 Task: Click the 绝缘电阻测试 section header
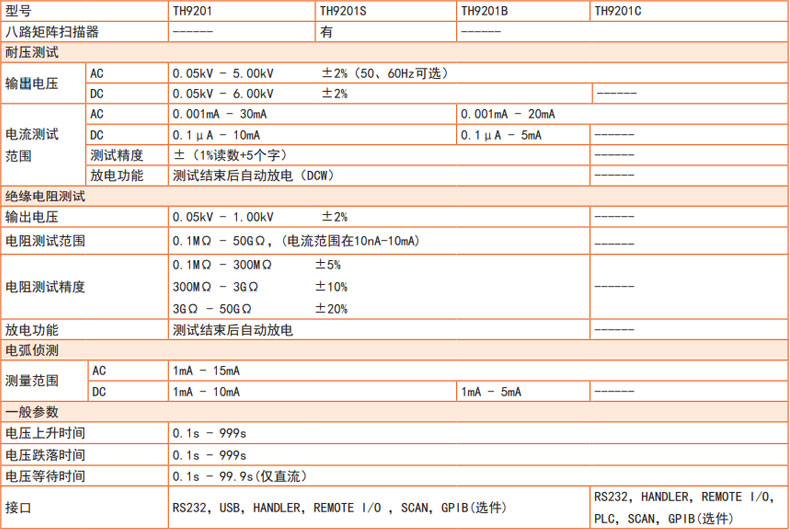point(45,196)
